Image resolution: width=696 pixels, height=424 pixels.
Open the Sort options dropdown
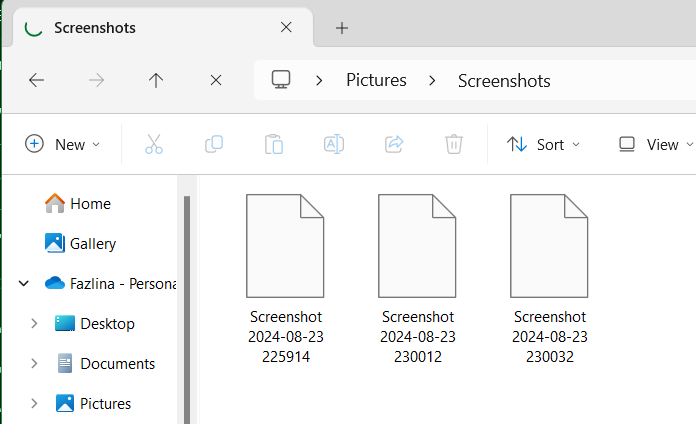pyautogui.click(x=543, y=144)
